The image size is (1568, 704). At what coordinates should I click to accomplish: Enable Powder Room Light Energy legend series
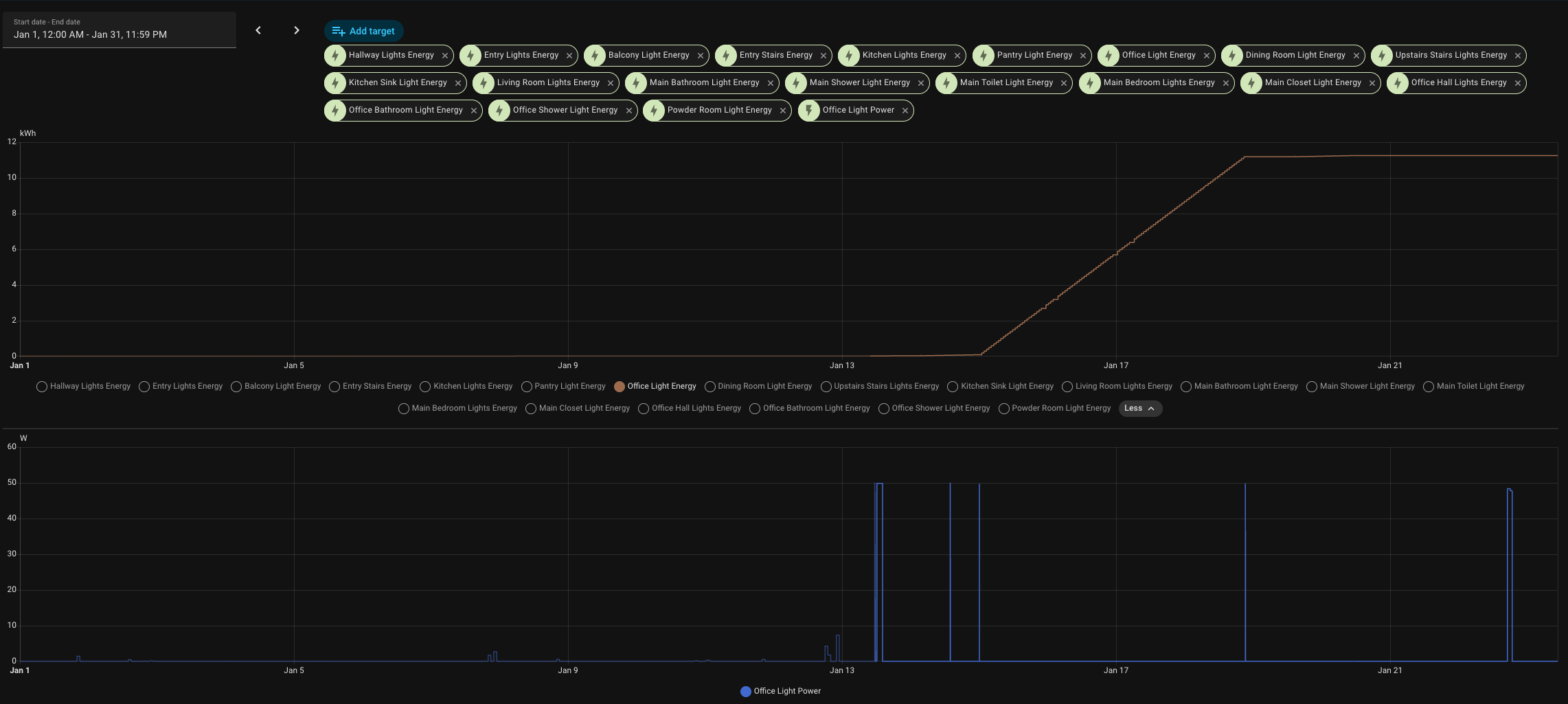coord(1054,409)
